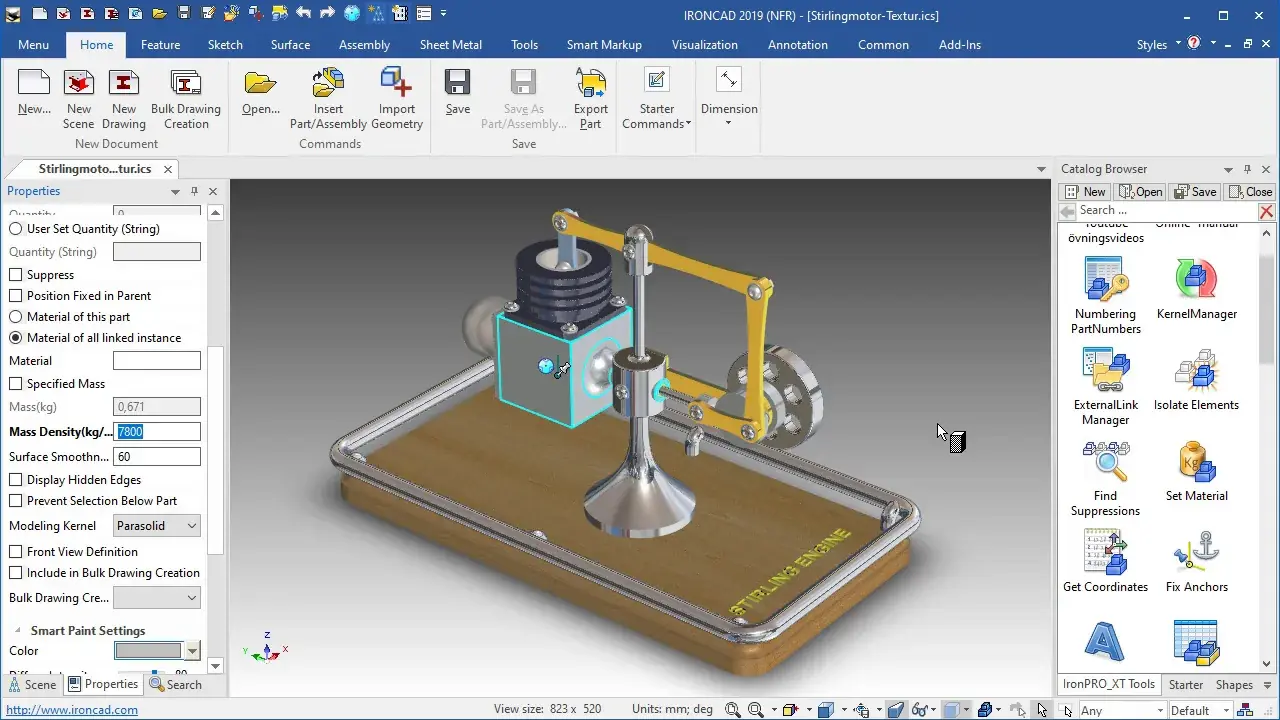Viewport: 1280px width, 720px height.
Task: Enable Display Hidden Edges
Action: [x=16, y=480]
